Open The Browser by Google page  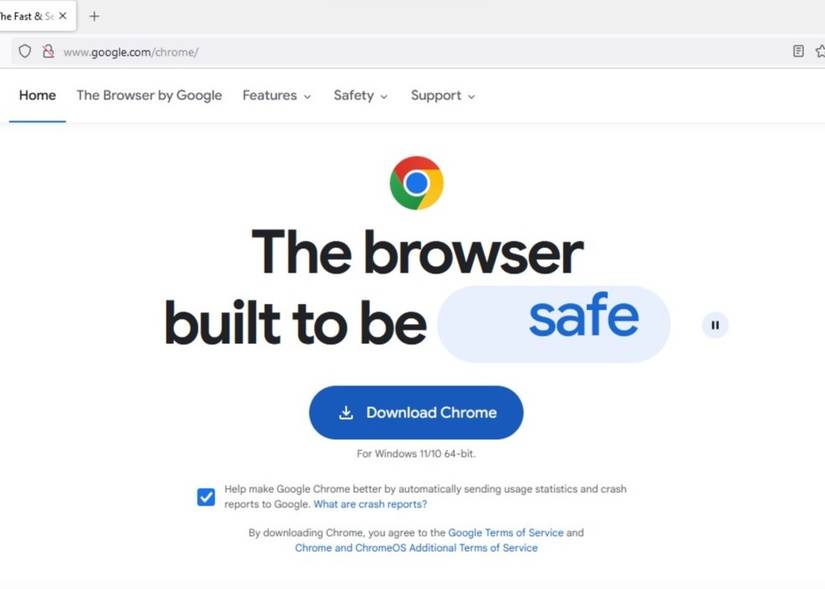click(149, 95)
